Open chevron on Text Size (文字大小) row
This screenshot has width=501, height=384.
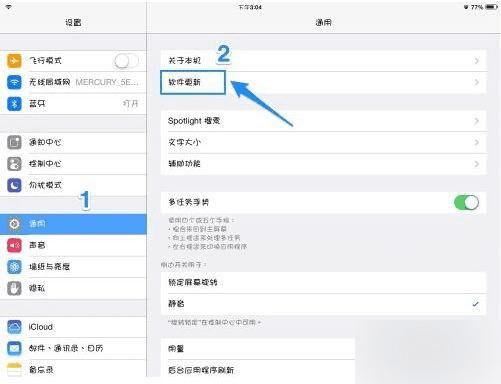click(x=477, y=142)
